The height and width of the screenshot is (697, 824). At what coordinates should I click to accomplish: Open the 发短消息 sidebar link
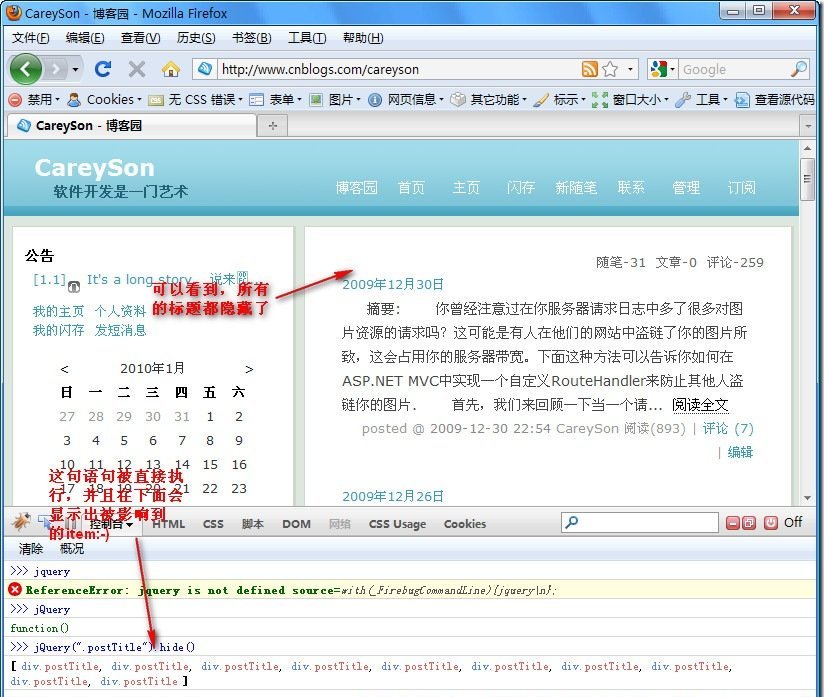(x=120, y=330)
